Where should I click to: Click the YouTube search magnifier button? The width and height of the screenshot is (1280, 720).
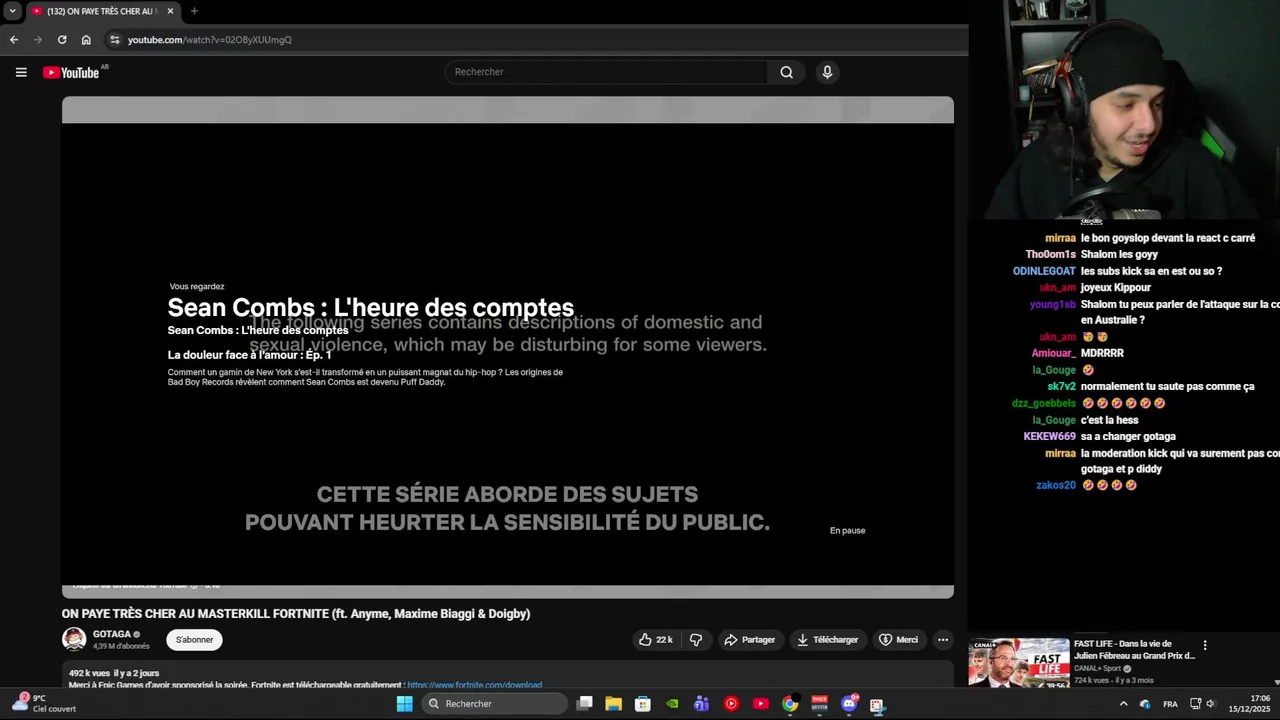(787, 72)
